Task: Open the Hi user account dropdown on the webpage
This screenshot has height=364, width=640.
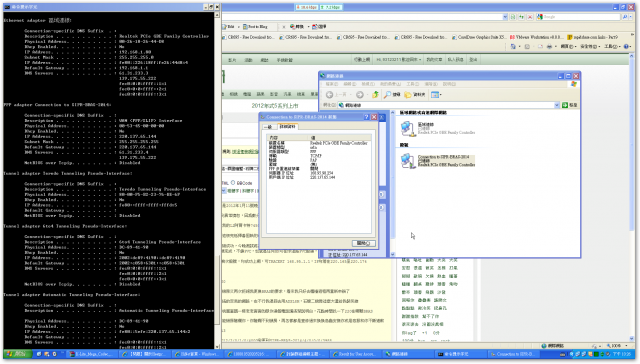Action: pyautogui.click(x=398, y=60)
